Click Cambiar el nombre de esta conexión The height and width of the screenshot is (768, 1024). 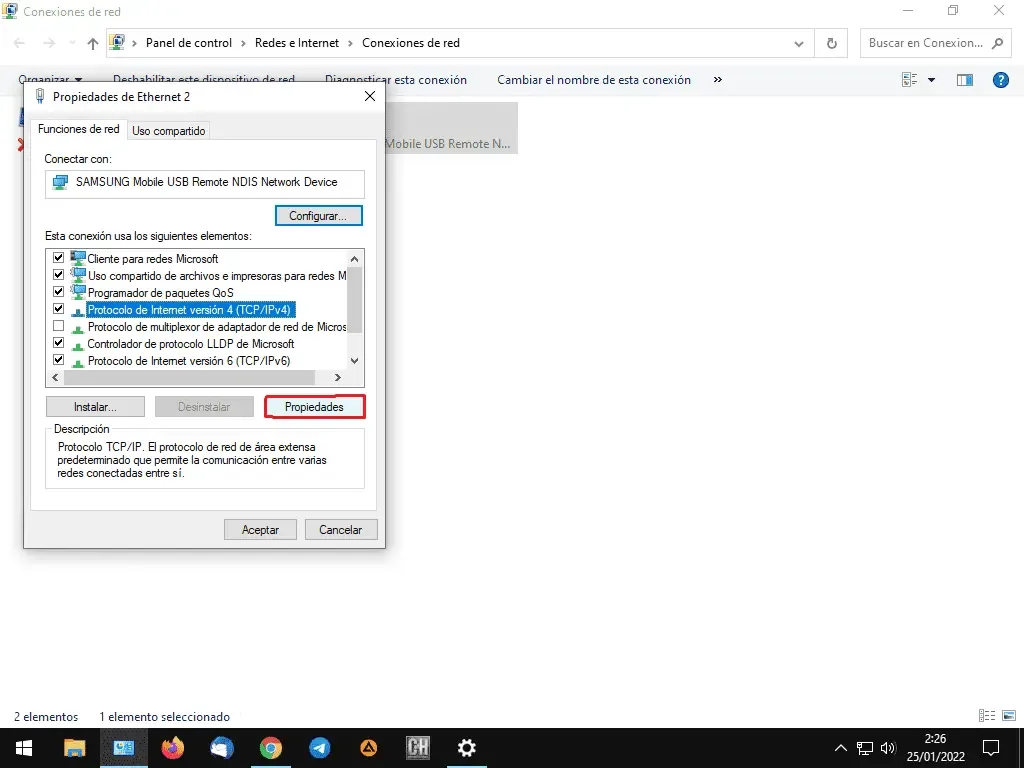point(594,80)
